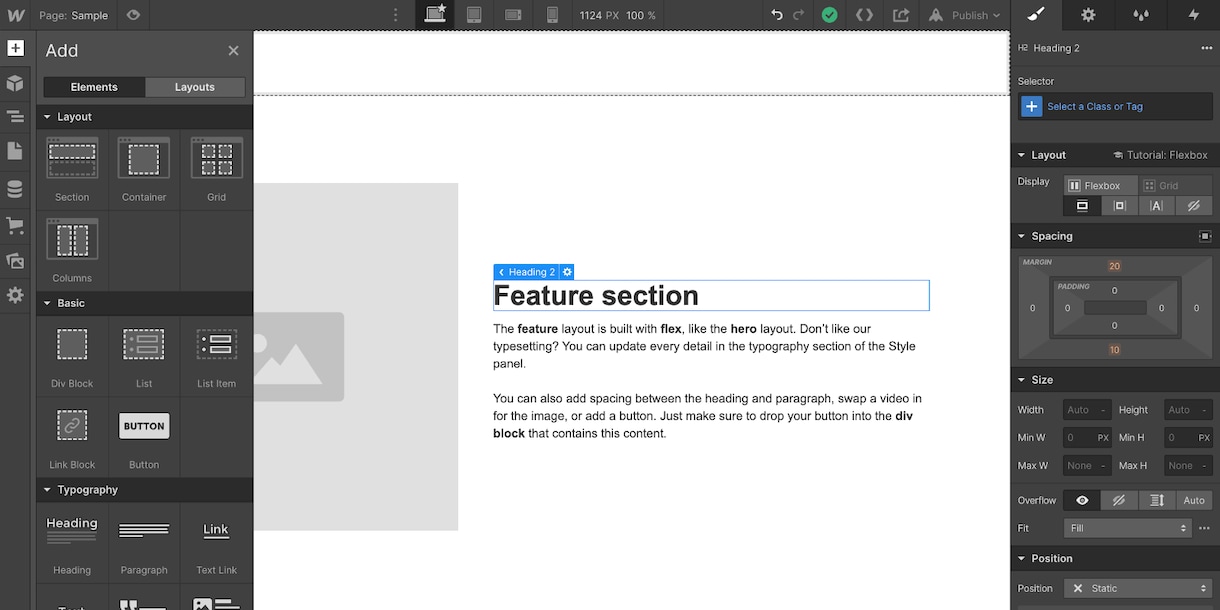The width and height of the screenshot is (1220, 610).
Task: Collapse the Typography group in Add panel
Action: (47, 490)
